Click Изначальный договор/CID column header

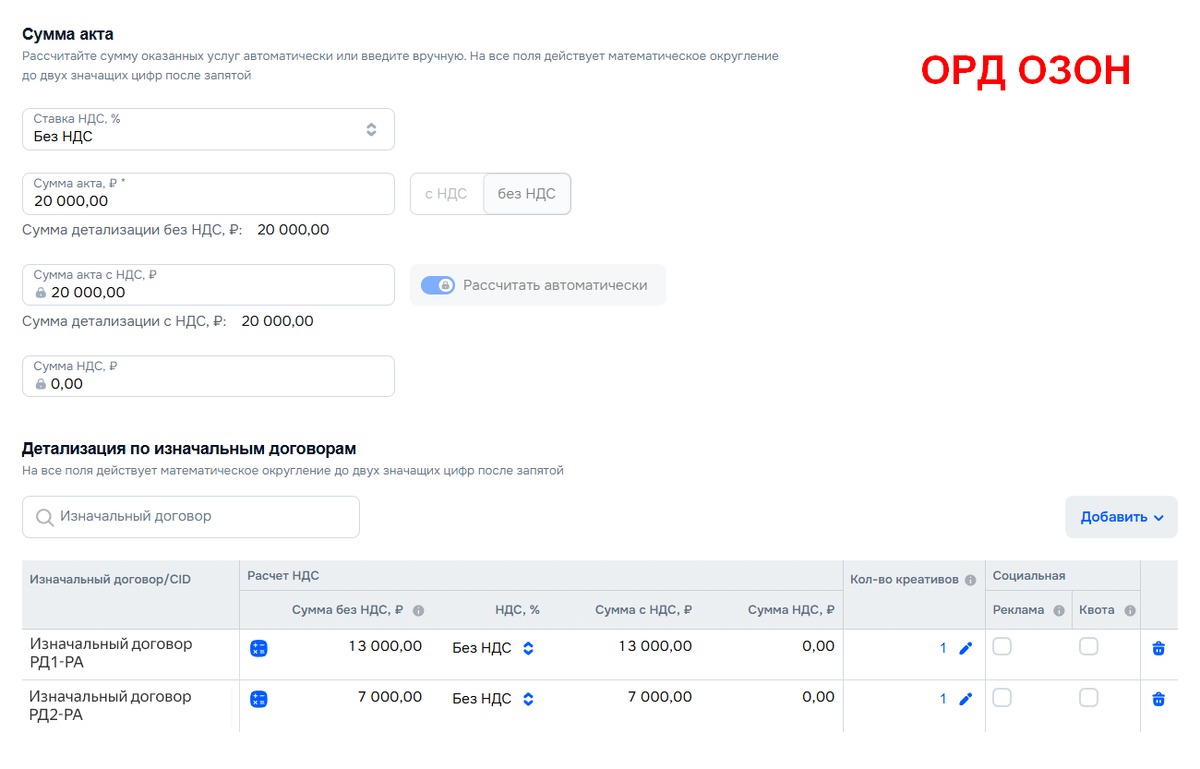click(110, 579)
